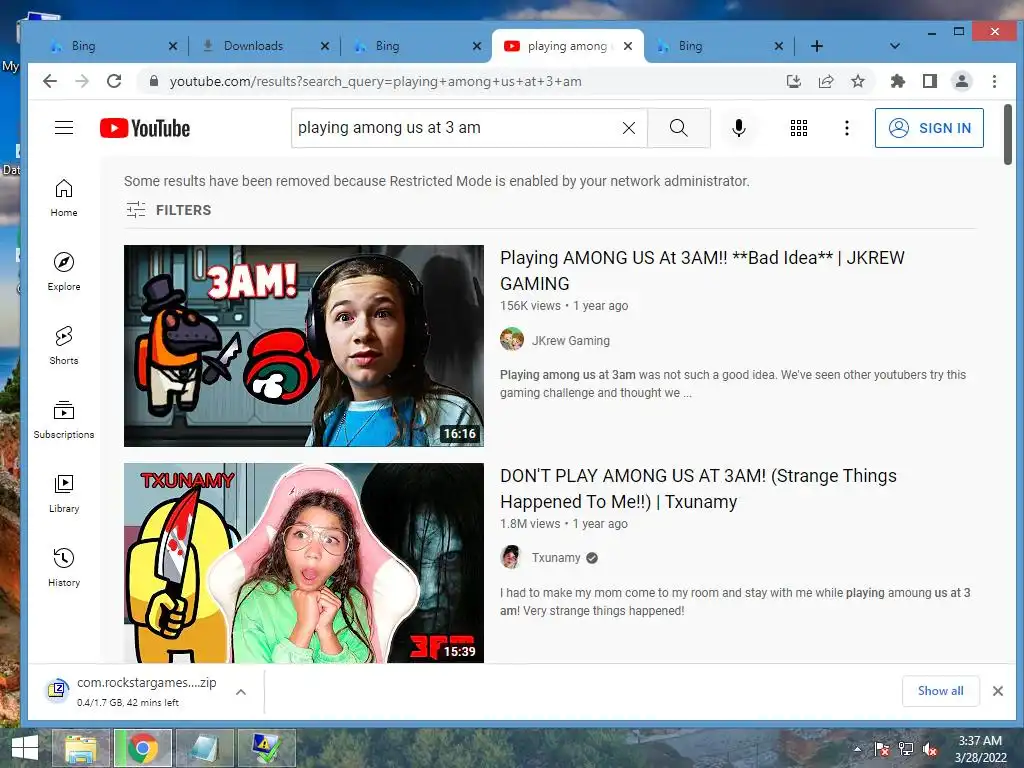This screenshot has width=1024, height=768.
Task: Open File Explorer from the taskbar
Action: 81,748
